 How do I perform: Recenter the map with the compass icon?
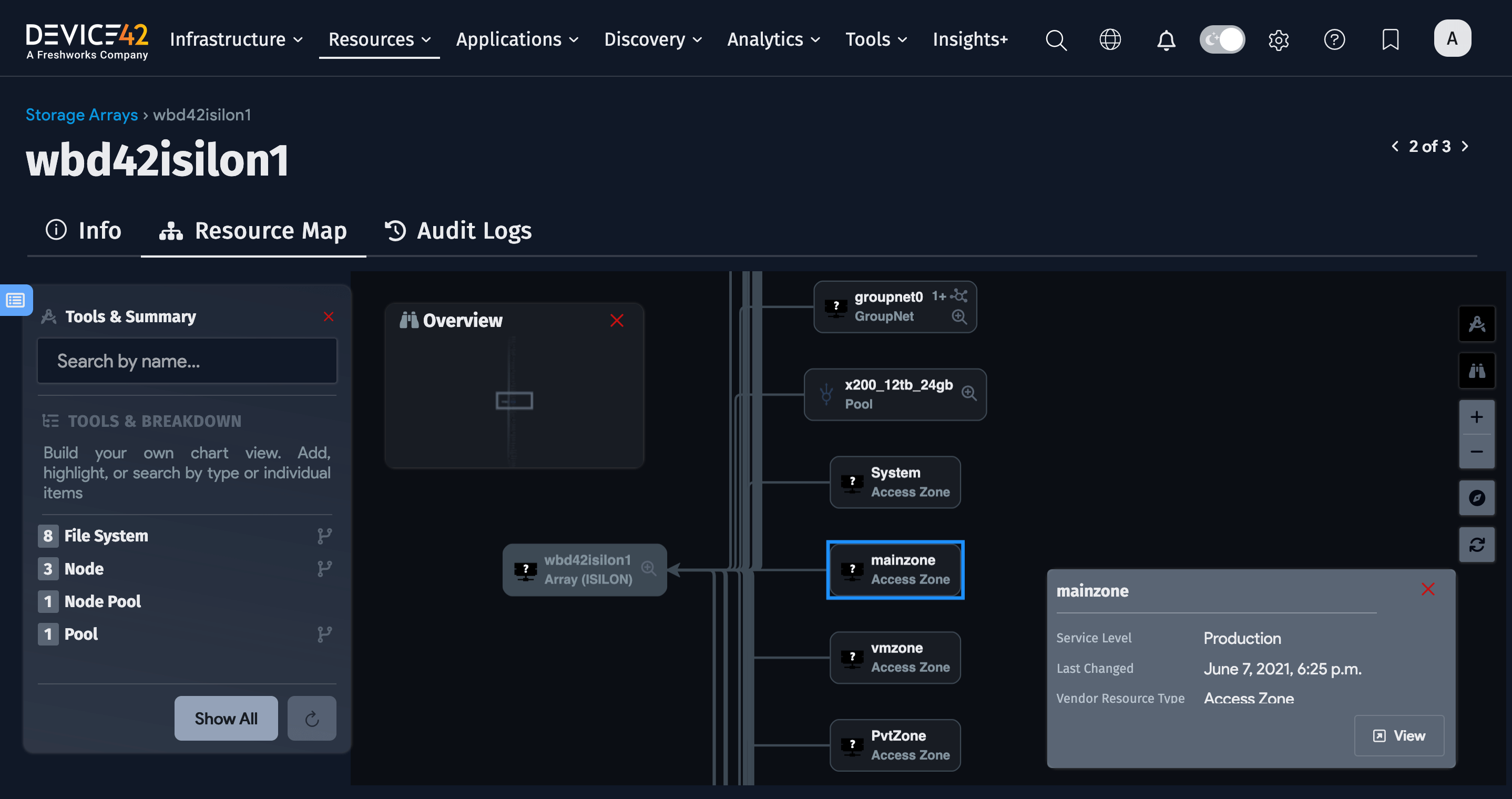tap(1477, 498)
